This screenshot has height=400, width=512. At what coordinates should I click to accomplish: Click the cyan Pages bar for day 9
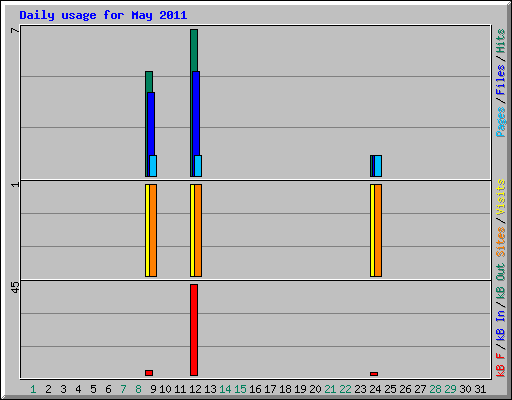[153, 166]
